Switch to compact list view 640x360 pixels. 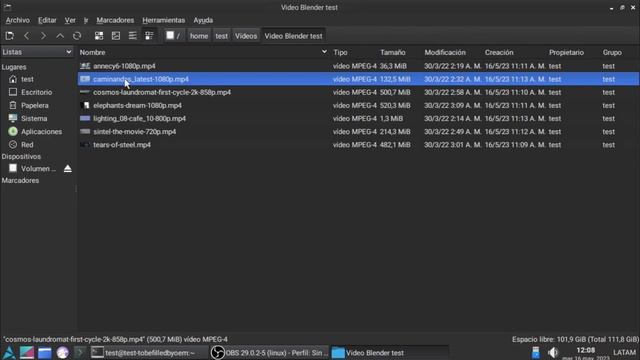[x=133, y=36]
